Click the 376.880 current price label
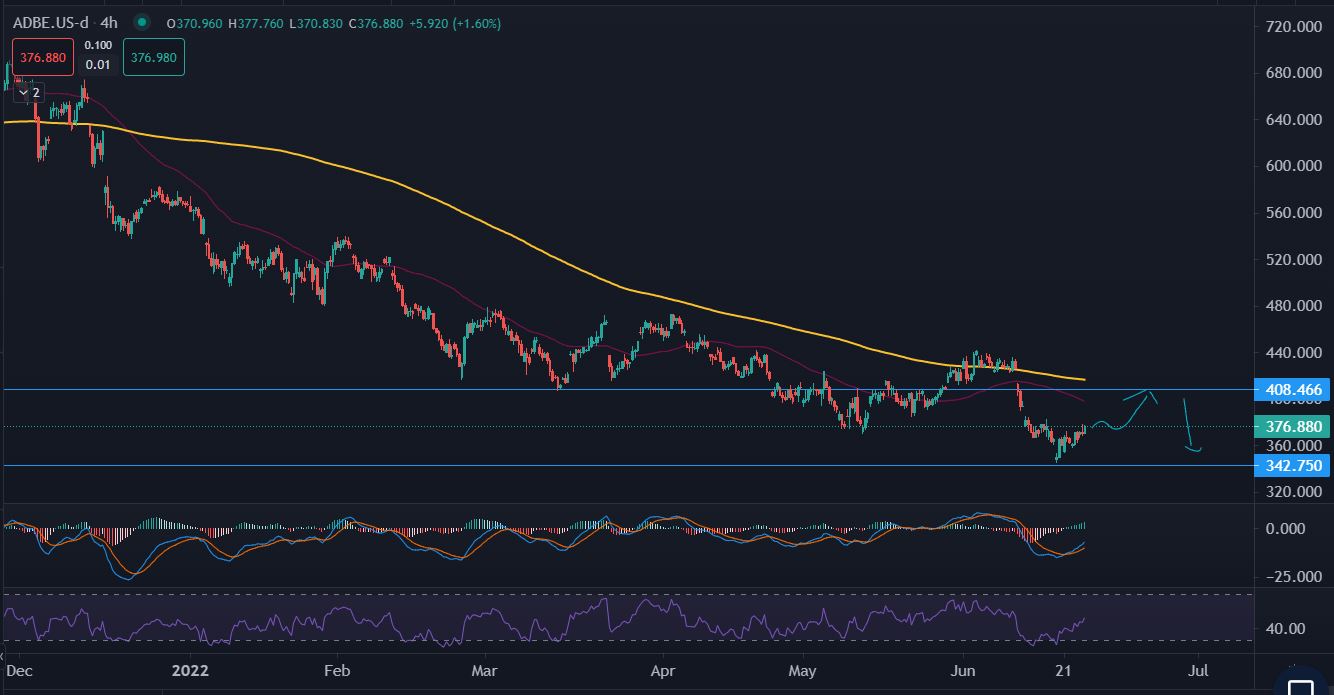This screenshot has width=1334, height=695. point(1293,426)
